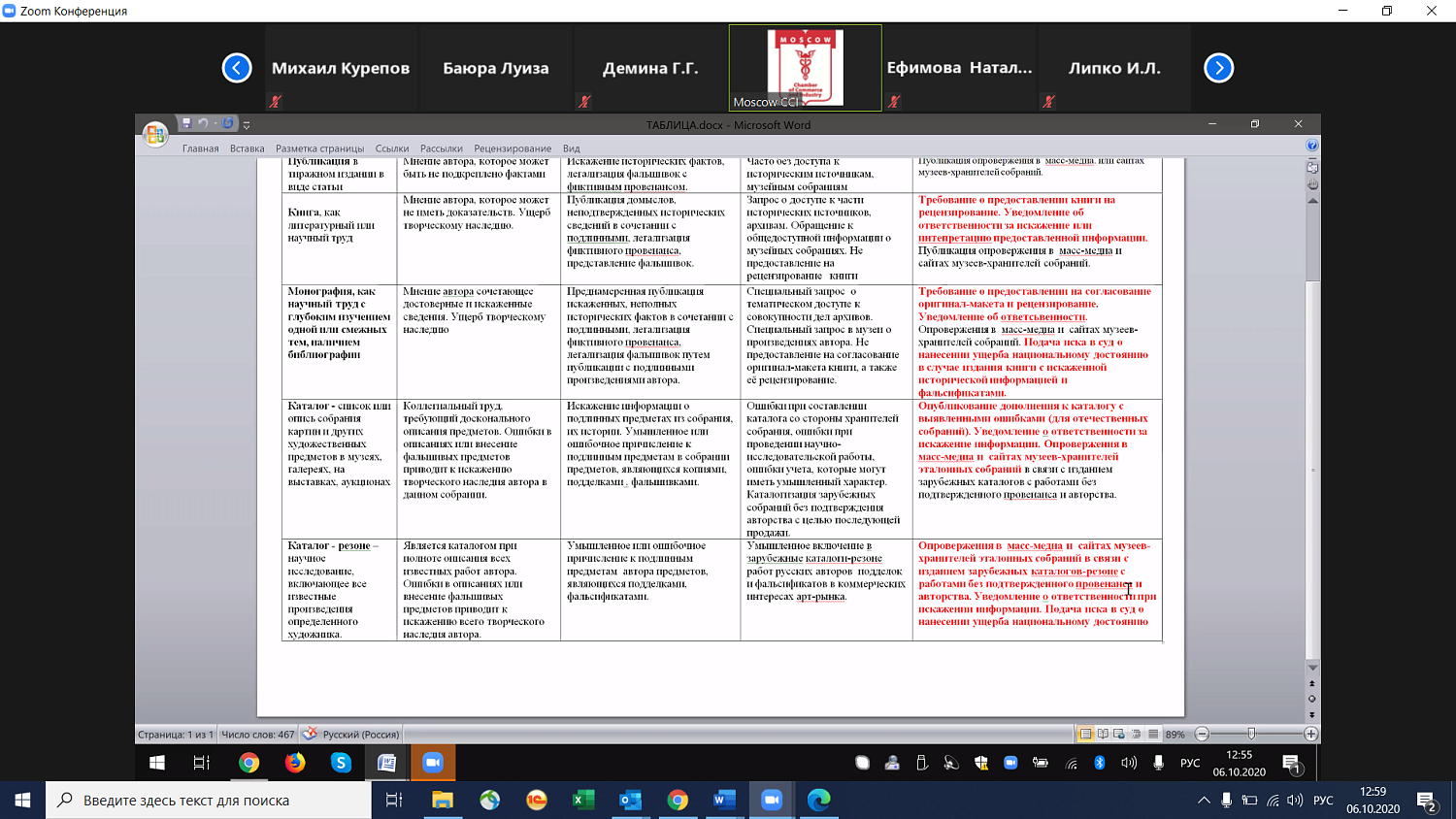
Task: Switch to Рецензирование tab
Action: (x=513, y=148)
